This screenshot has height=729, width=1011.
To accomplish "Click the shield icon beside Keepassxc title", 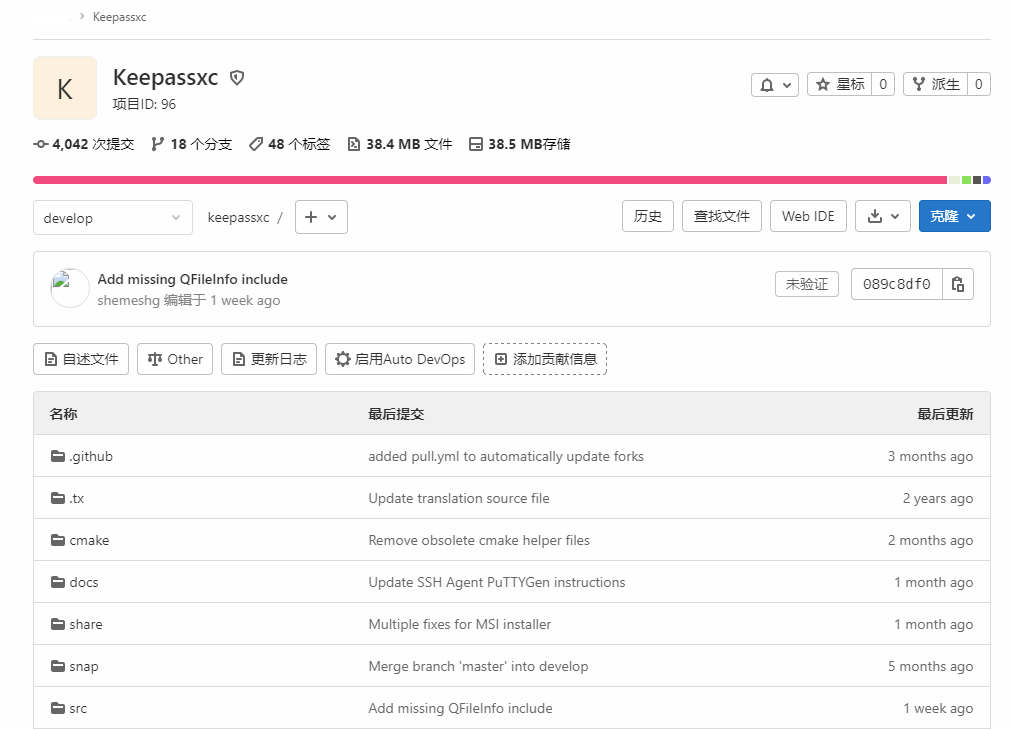I will pyautogui.click(x=237, y=78).
